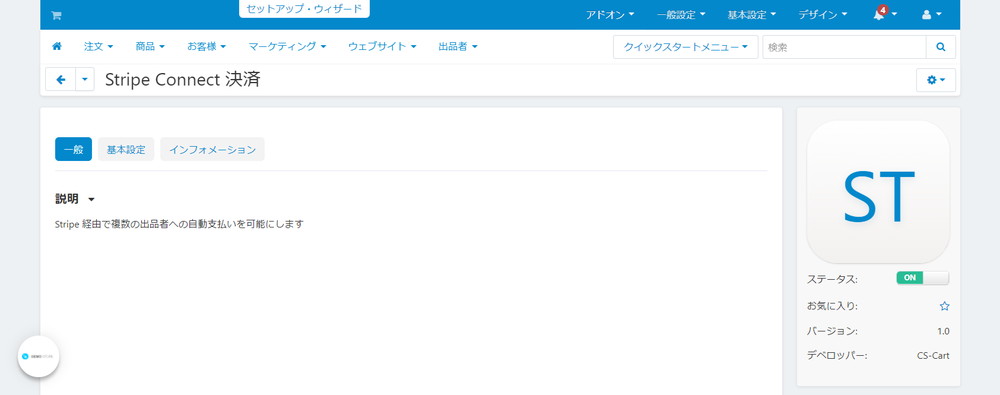Viewport: 1000px width, 395px height.
Task: Click the お気に入り label
Action: pyautogui.click(x=832, y=306)
